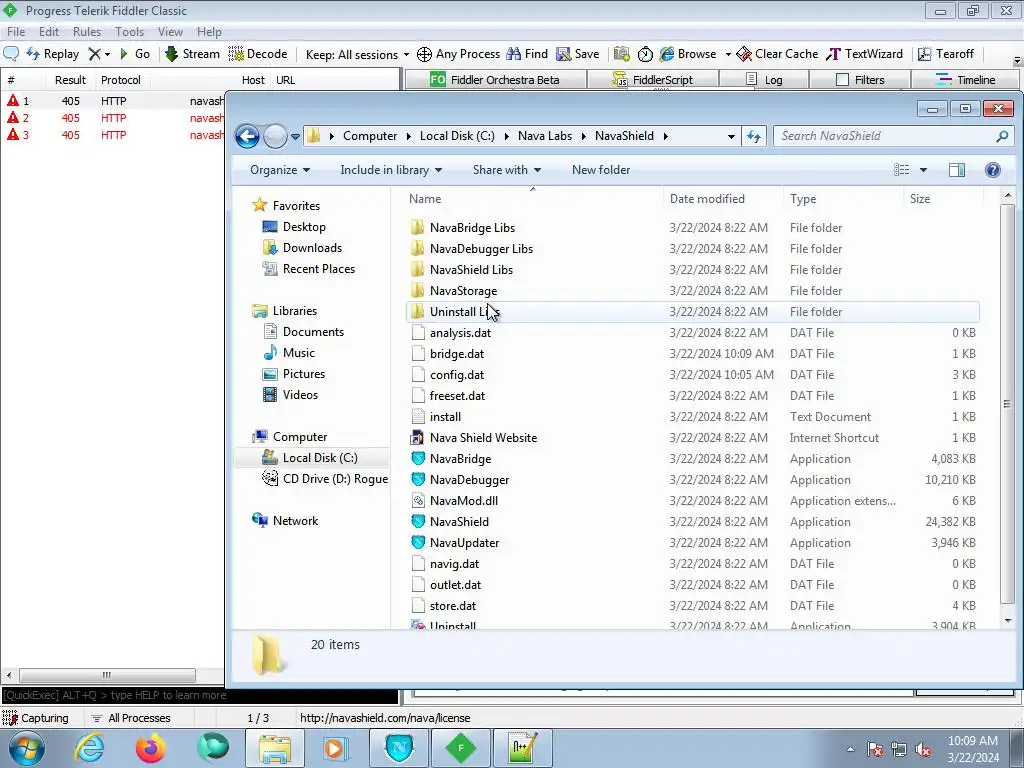
Task: Click Find in Fiddler toolbar
Action: point(527,54)
